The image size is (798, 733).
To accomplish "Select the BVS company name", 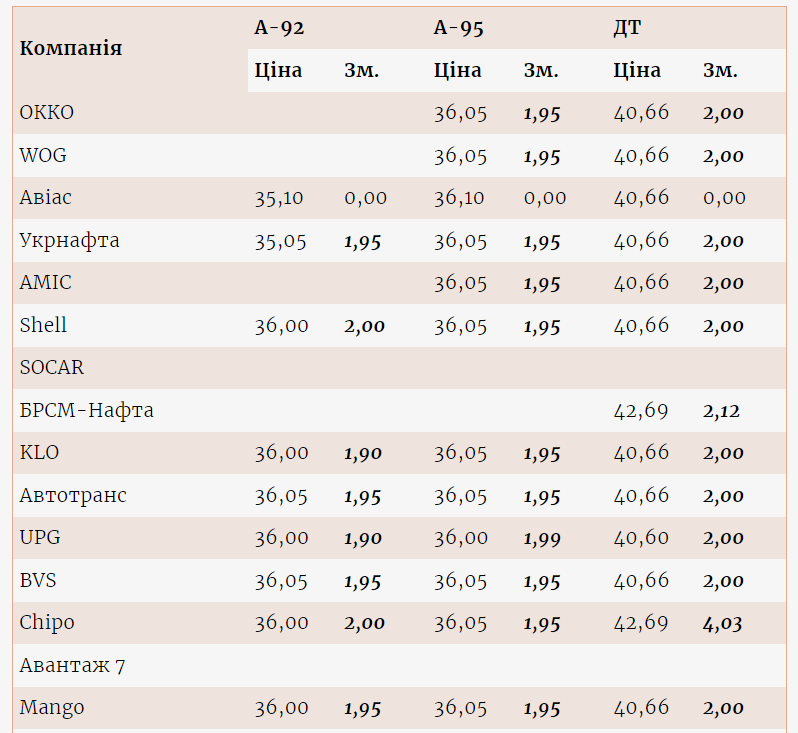I will 40,581.
